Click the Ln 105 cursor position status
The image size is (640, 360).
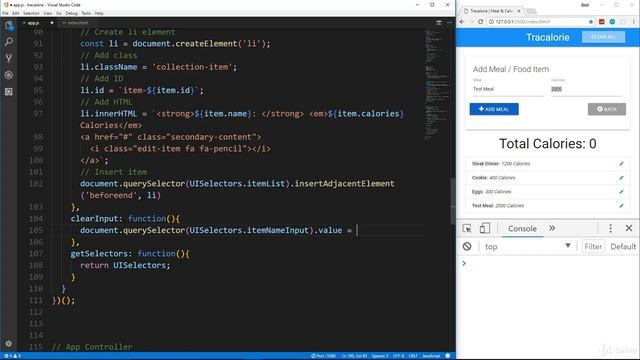pos(354,356)
